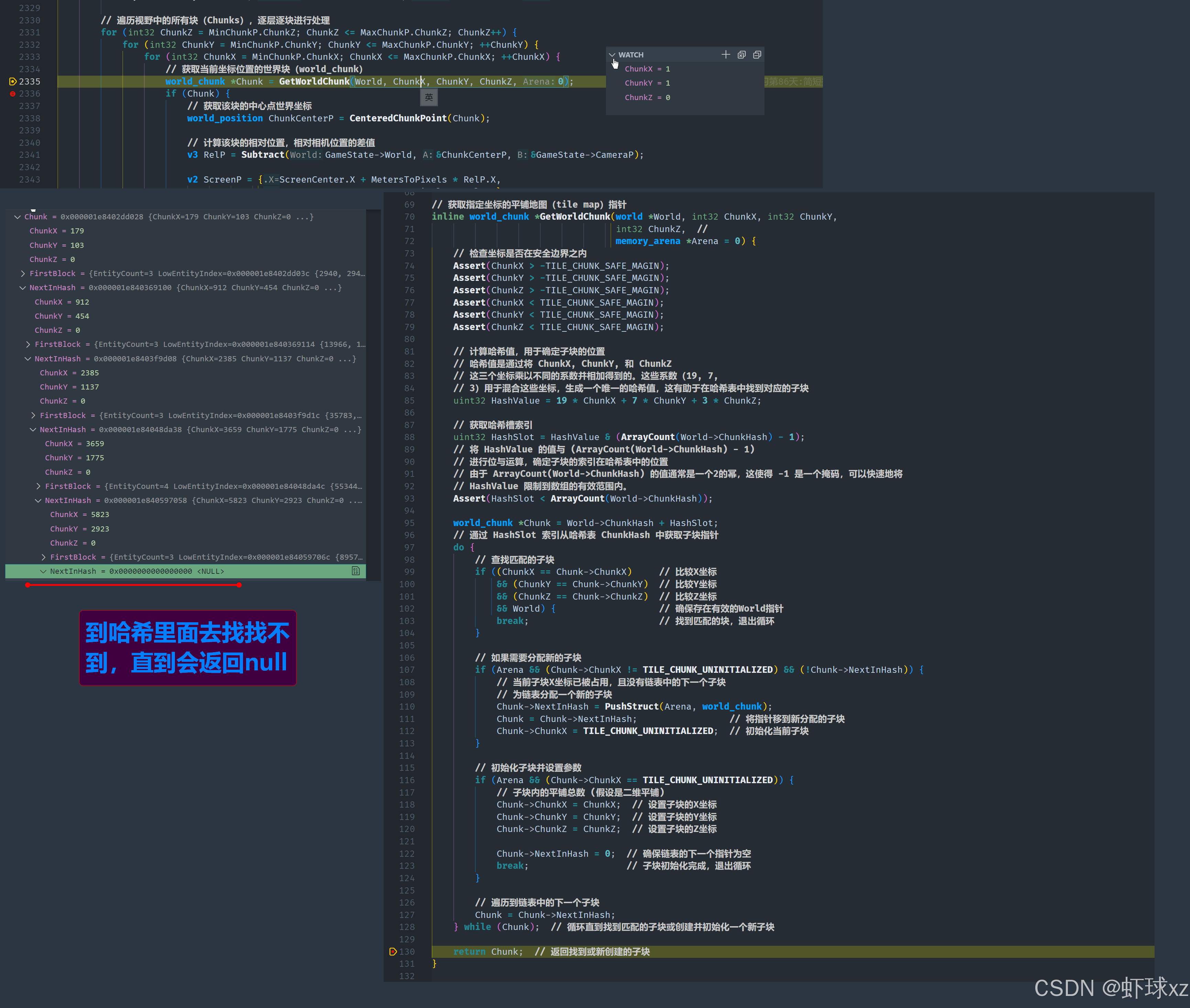Viewport: 1190px width, 1008px height.
Task: Collapse the top-level Chunk variable node
Action: [17, 217]
